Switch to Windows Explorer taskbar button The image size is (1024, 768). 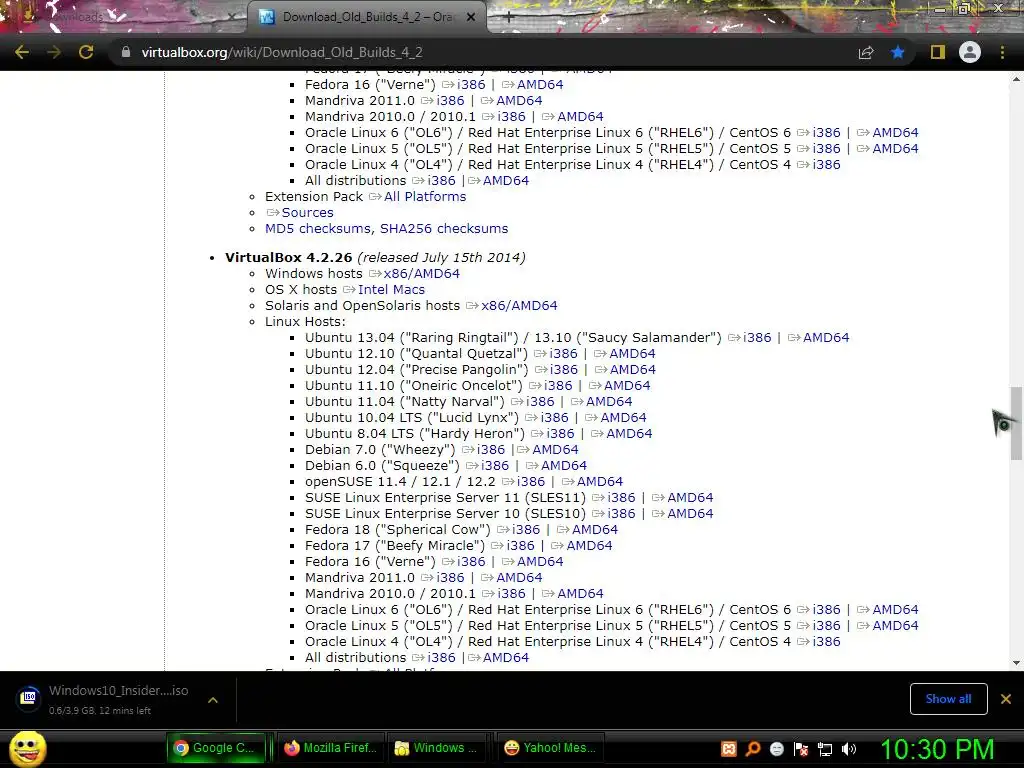click(x=439, y=748)
